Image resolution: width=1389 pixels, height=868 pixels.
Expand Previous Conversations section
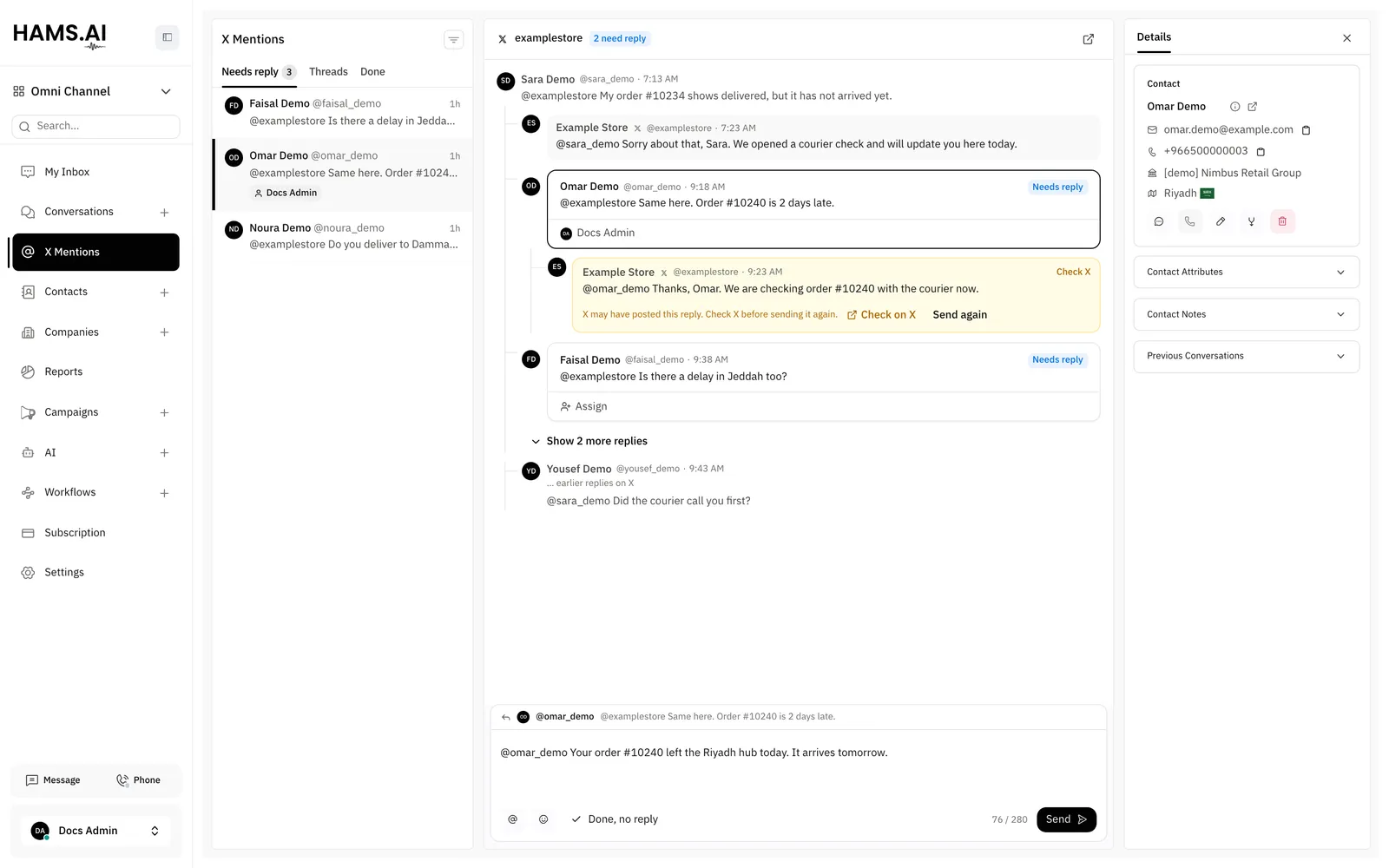click(1246, 356)
